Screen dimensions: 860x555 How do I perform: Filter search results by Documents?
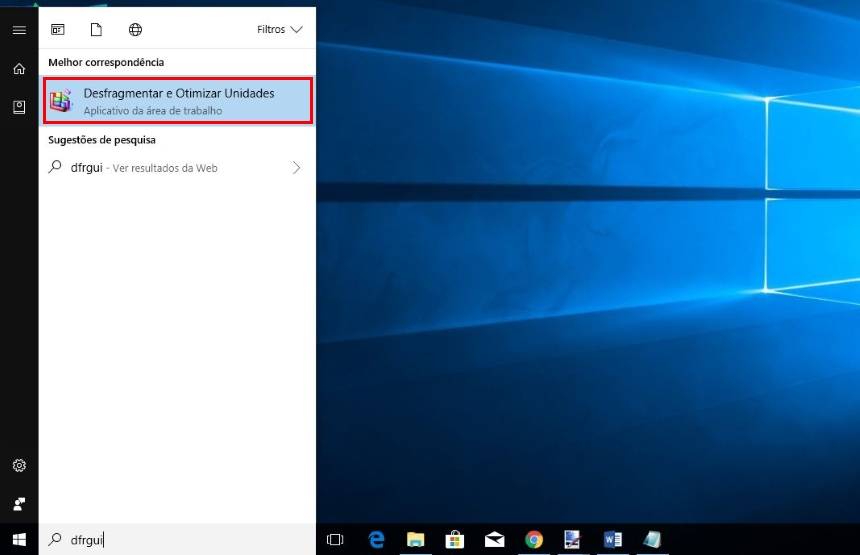(96, 30)
